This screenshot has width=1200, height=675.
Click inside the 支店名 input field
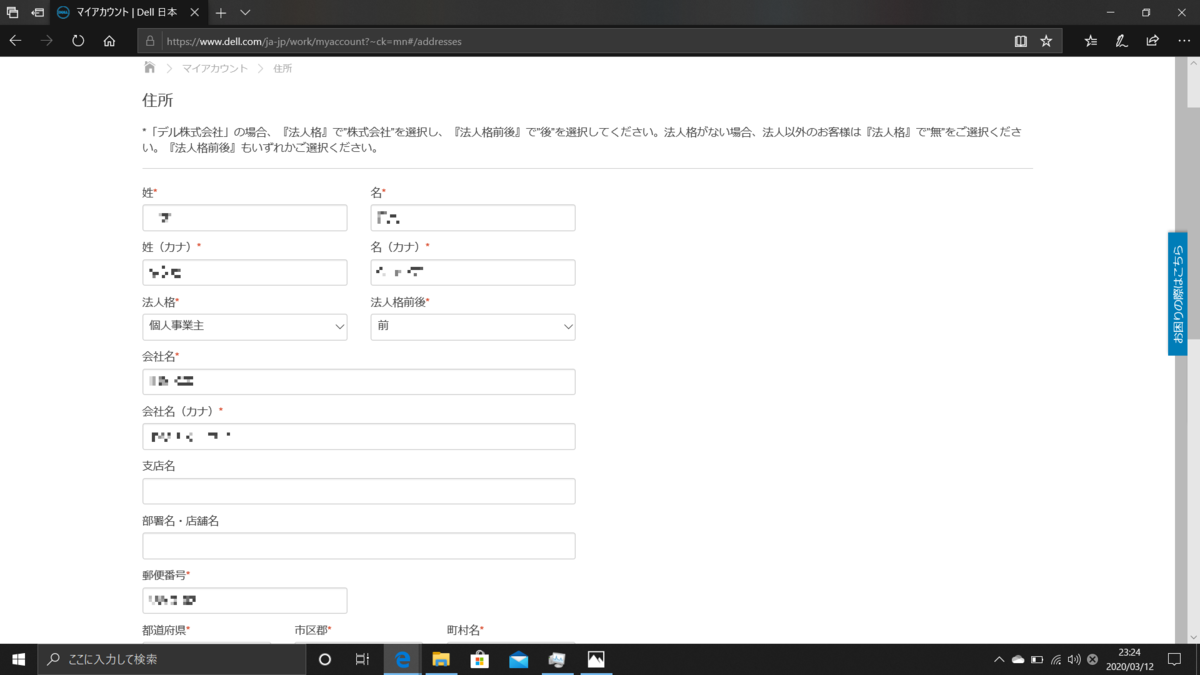click(358, 490)
